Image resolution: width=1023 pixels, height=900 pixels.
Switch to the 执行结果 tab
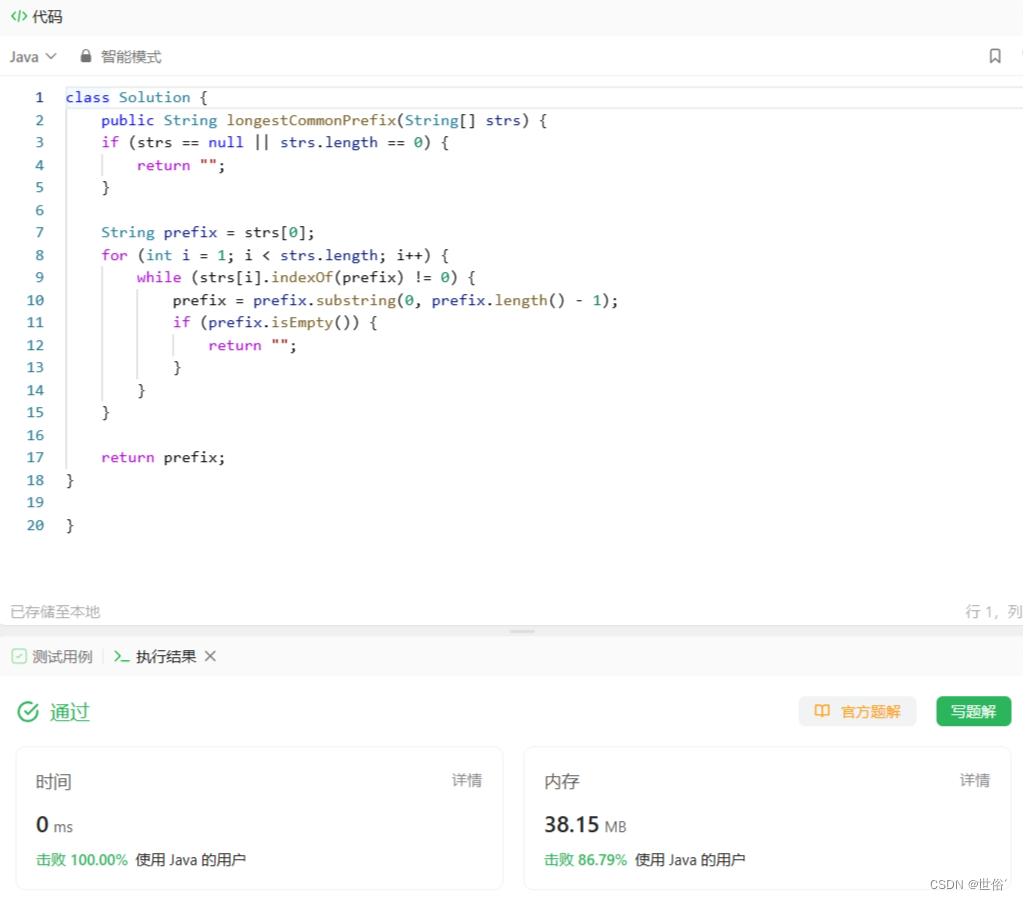[x=155, y=657]
